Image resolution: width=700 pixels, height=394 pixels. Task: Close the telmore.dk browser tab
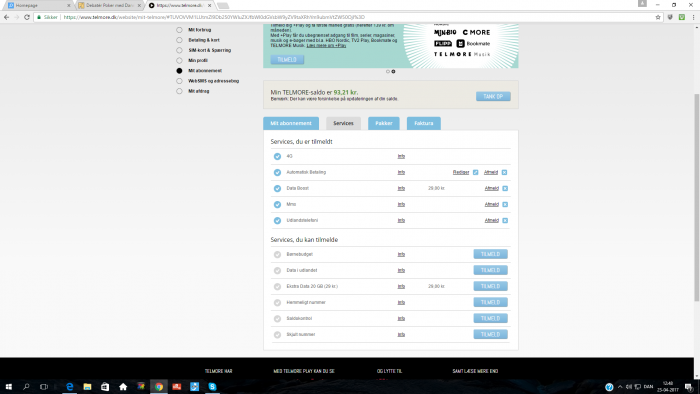[209, 5]
